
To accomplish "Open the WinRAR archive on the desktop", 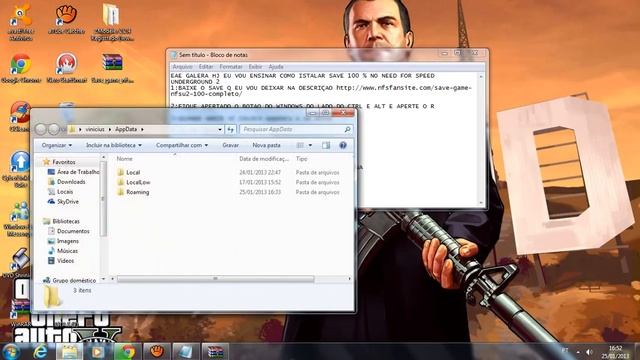I will coord(112,68).
